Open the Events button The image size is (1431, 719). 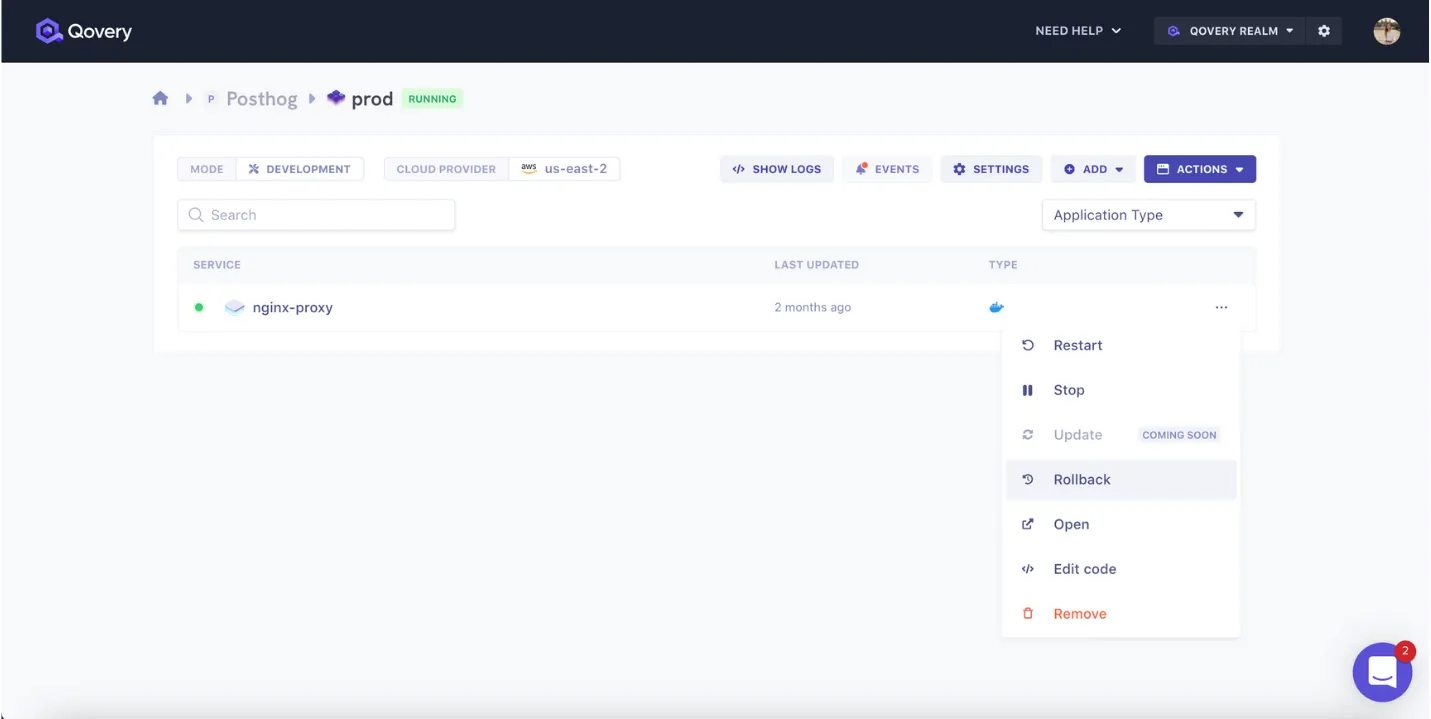[887, 169]
